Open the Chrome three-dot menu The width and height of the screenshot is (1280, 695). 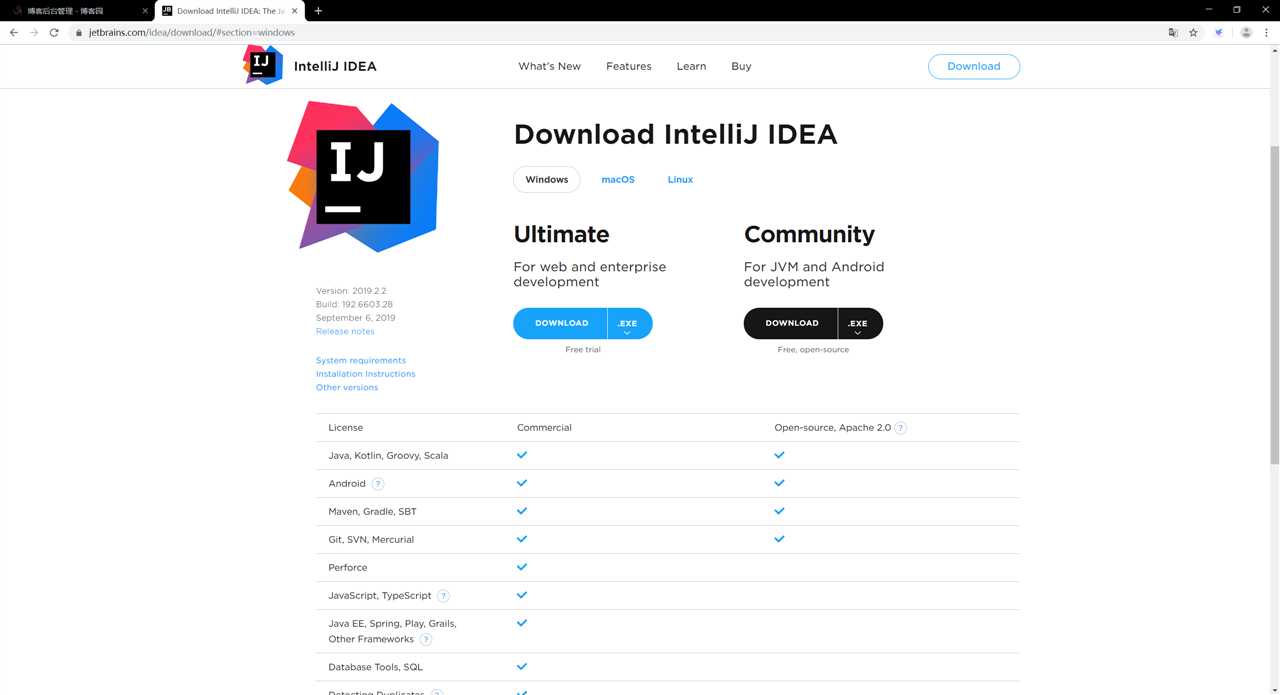point(1266,32)
